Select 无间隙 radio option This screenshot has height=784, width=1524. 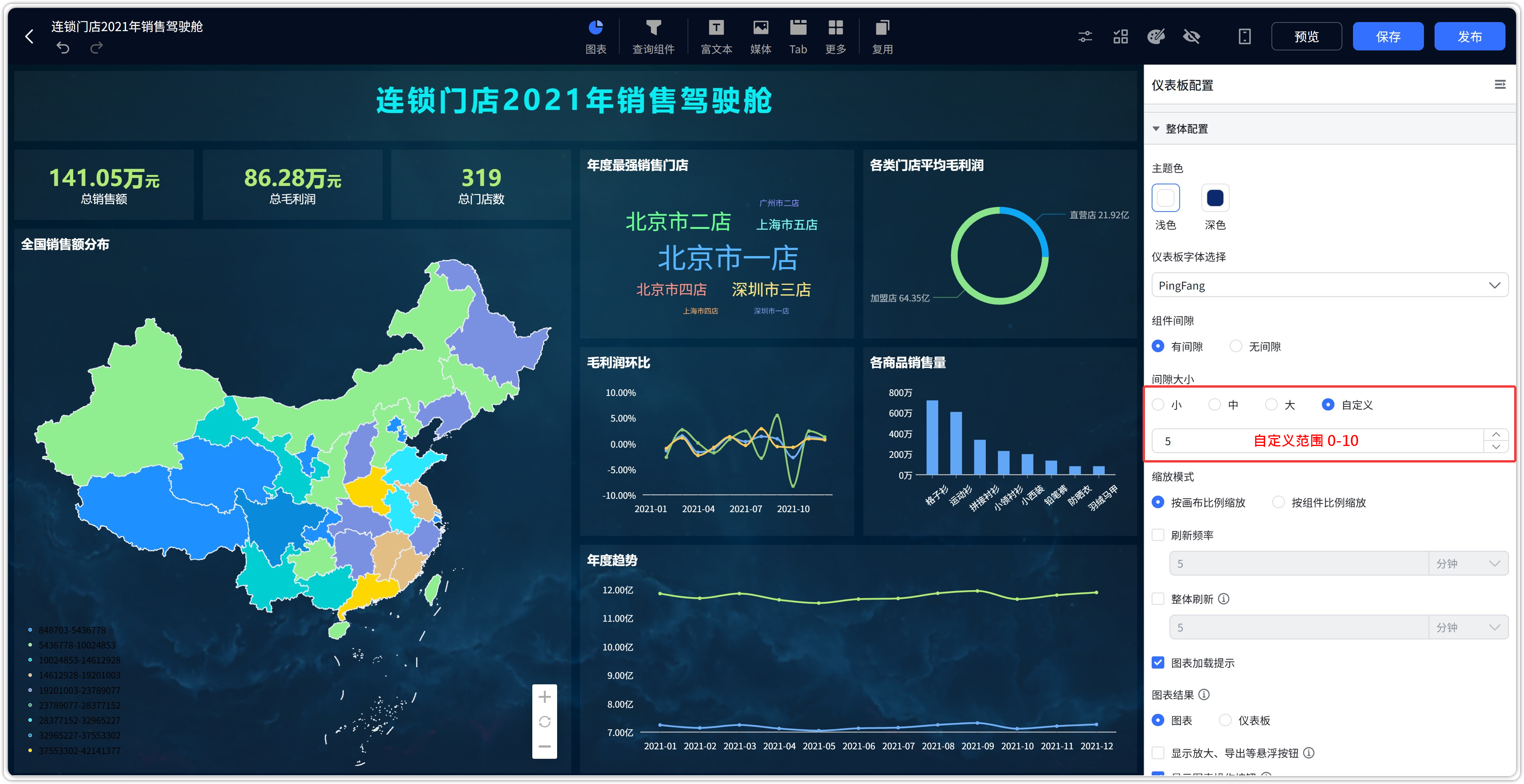pos(1236,346)
